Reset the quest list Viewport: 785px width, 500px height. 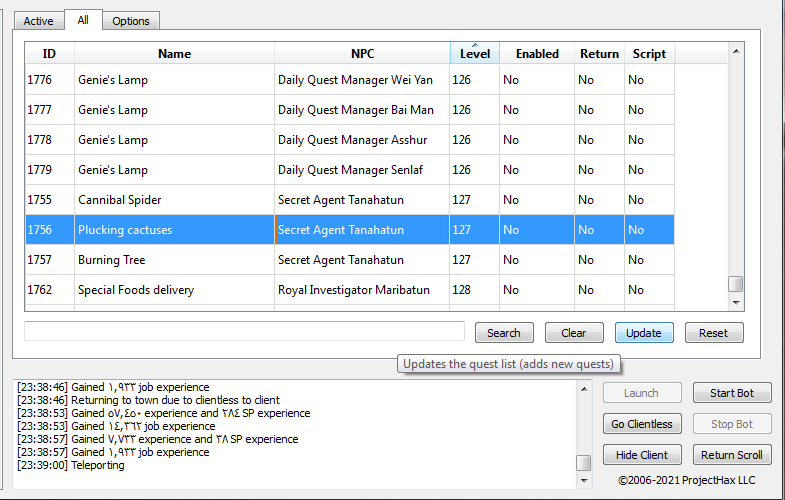[x=713, y=333]
